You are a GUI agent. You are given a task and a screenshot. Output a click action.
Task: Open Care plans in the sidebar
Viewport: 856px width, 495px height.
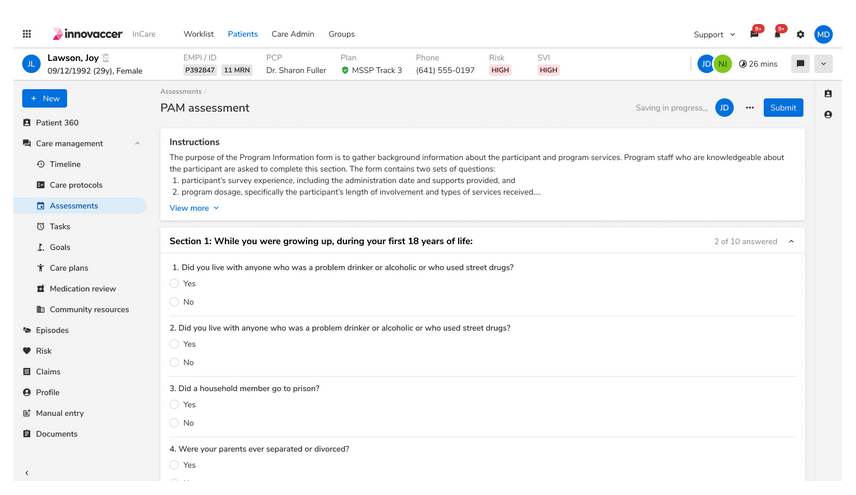(x=69, y=268)
